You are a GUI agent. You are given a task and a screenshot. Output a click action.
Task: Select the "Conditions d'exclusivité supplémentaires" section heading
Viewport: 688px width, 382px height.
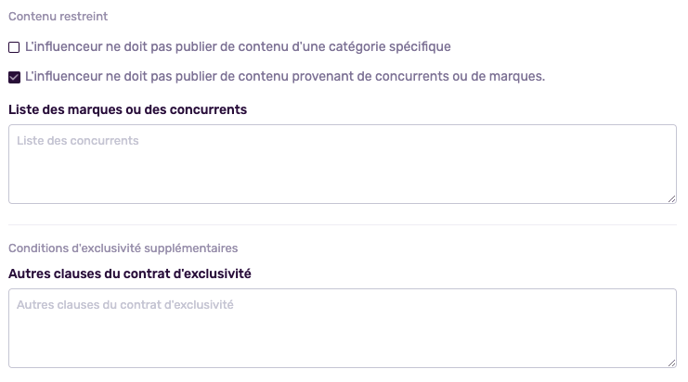tap(123, 248)
